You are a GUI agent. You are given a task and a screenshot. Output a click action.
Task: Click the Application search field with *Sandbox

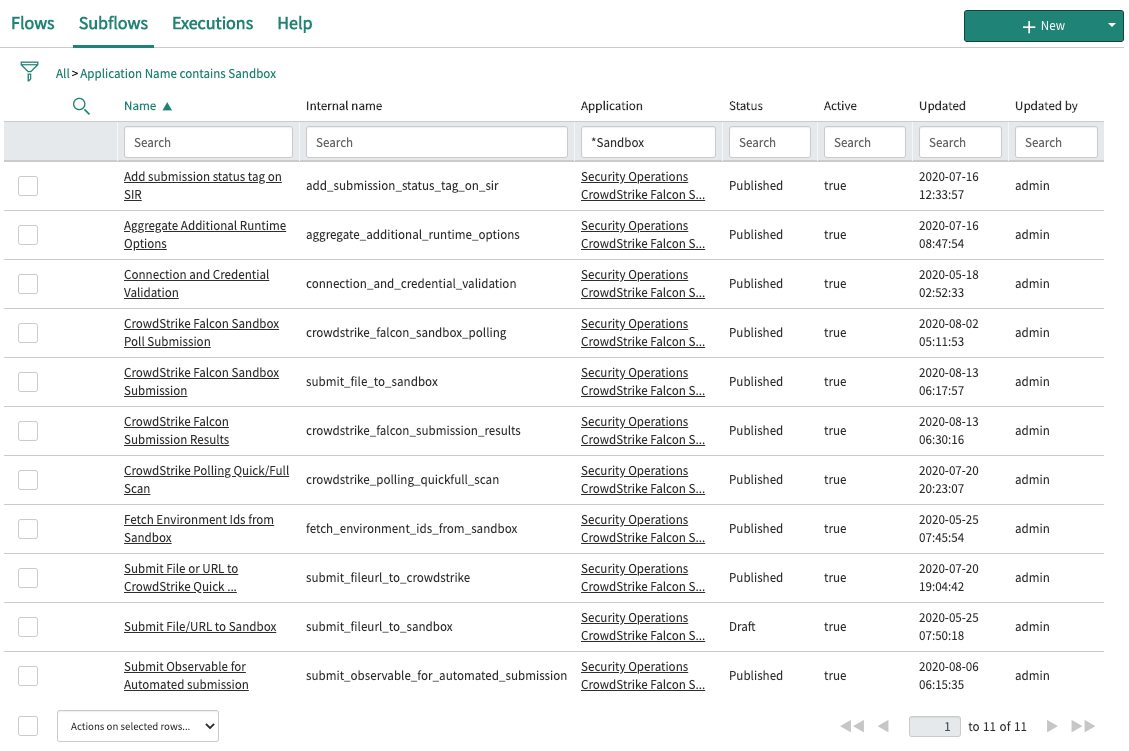click(x=648, y=143)
